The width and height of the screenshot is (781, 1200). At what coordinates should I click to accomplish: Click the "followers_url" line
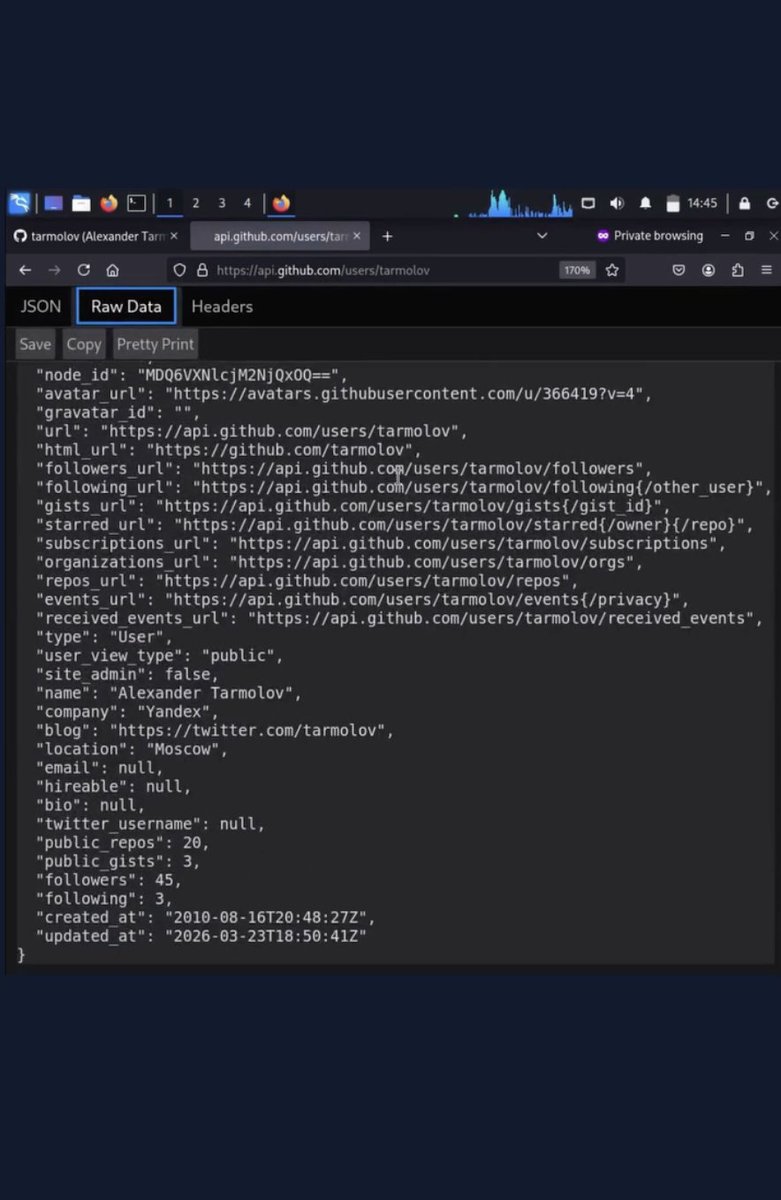[x=344, y=468]
